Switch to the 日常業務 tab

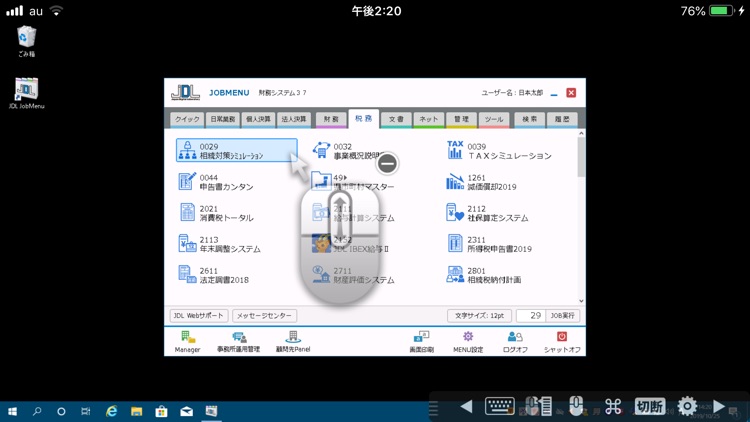pos(223,119)
